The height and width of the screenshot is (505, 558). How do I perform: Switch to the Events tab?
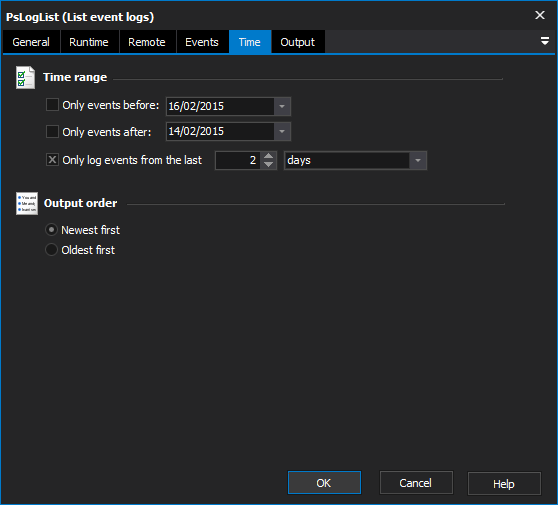tap(202, 42)
